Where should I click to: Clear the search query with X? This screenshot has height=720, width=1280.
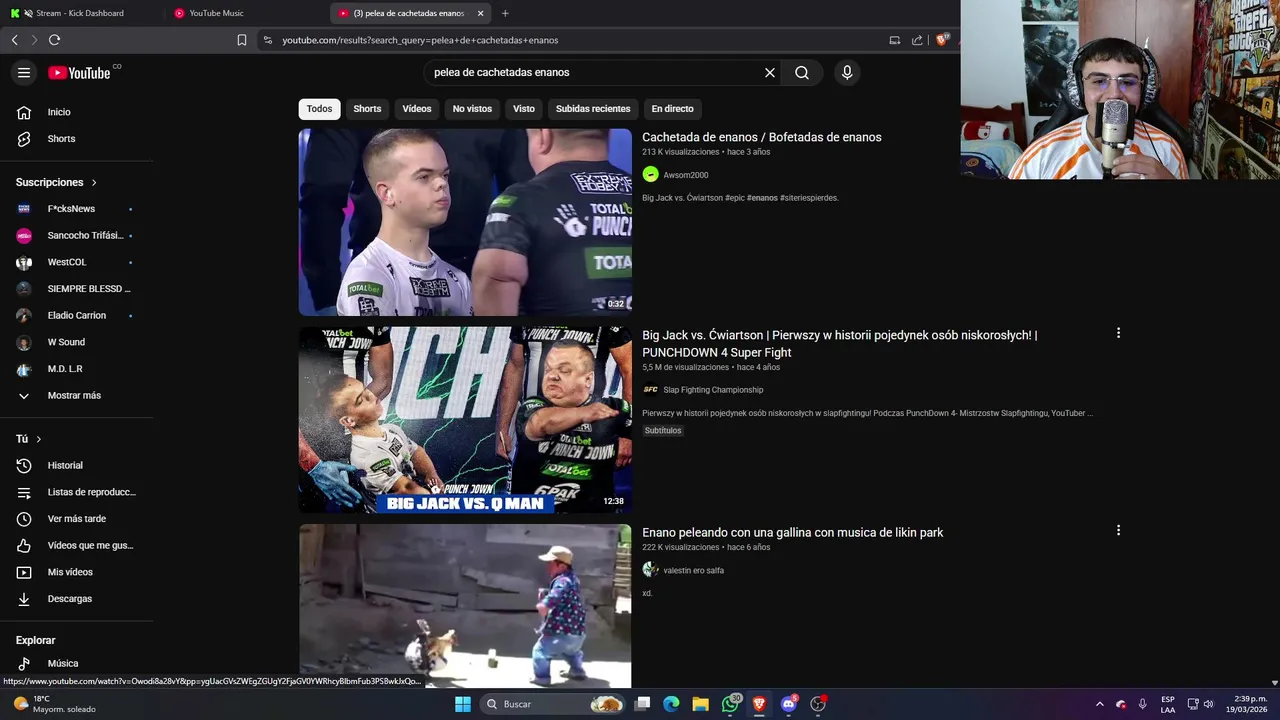[770, 72]
